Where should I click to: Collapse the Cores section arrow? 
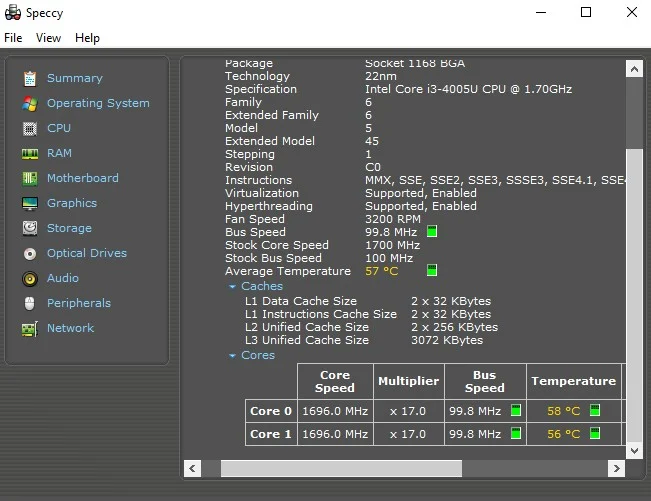[232, 356]
